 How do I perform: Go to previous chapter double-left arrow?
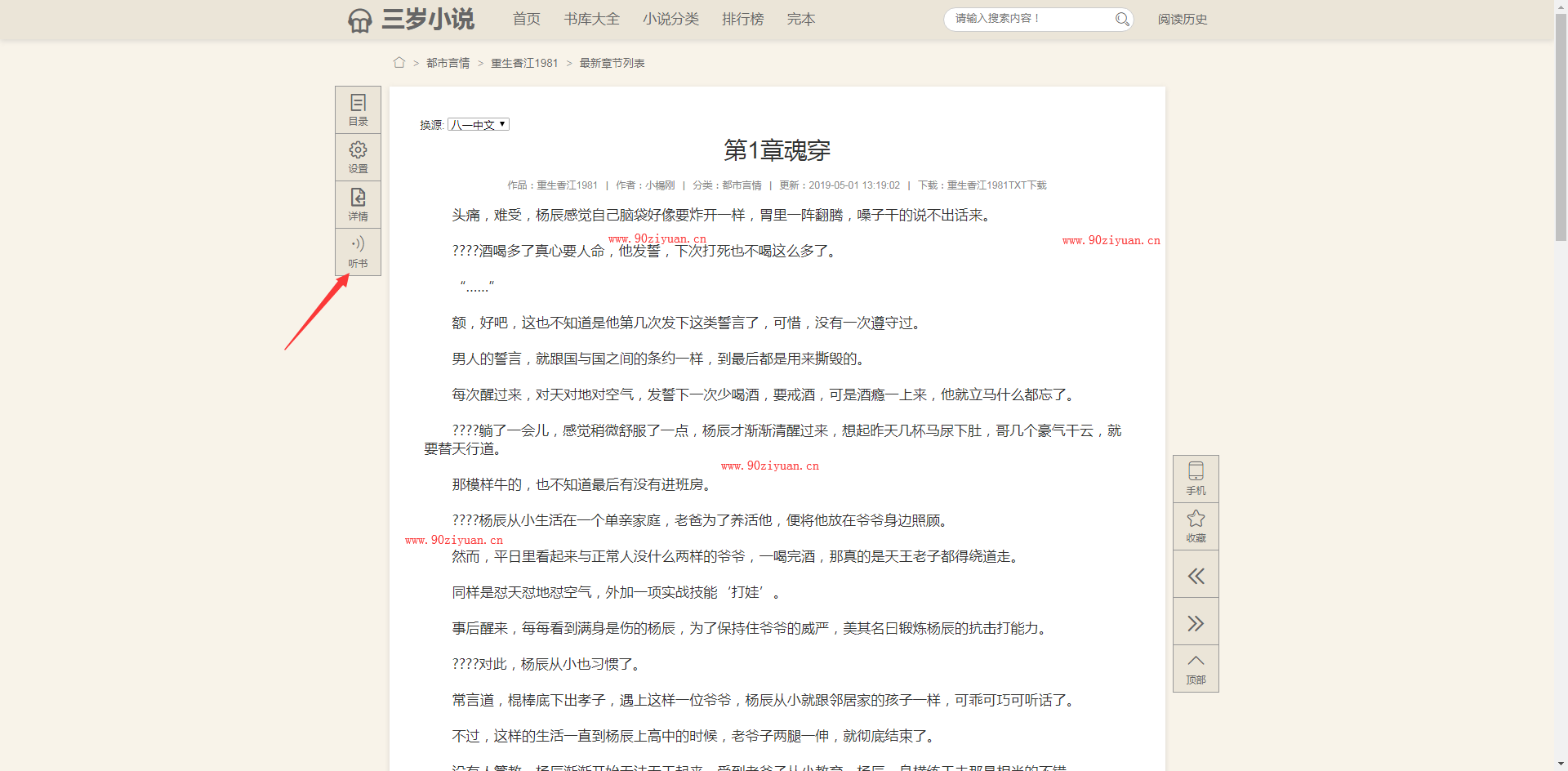[1196, 576]
